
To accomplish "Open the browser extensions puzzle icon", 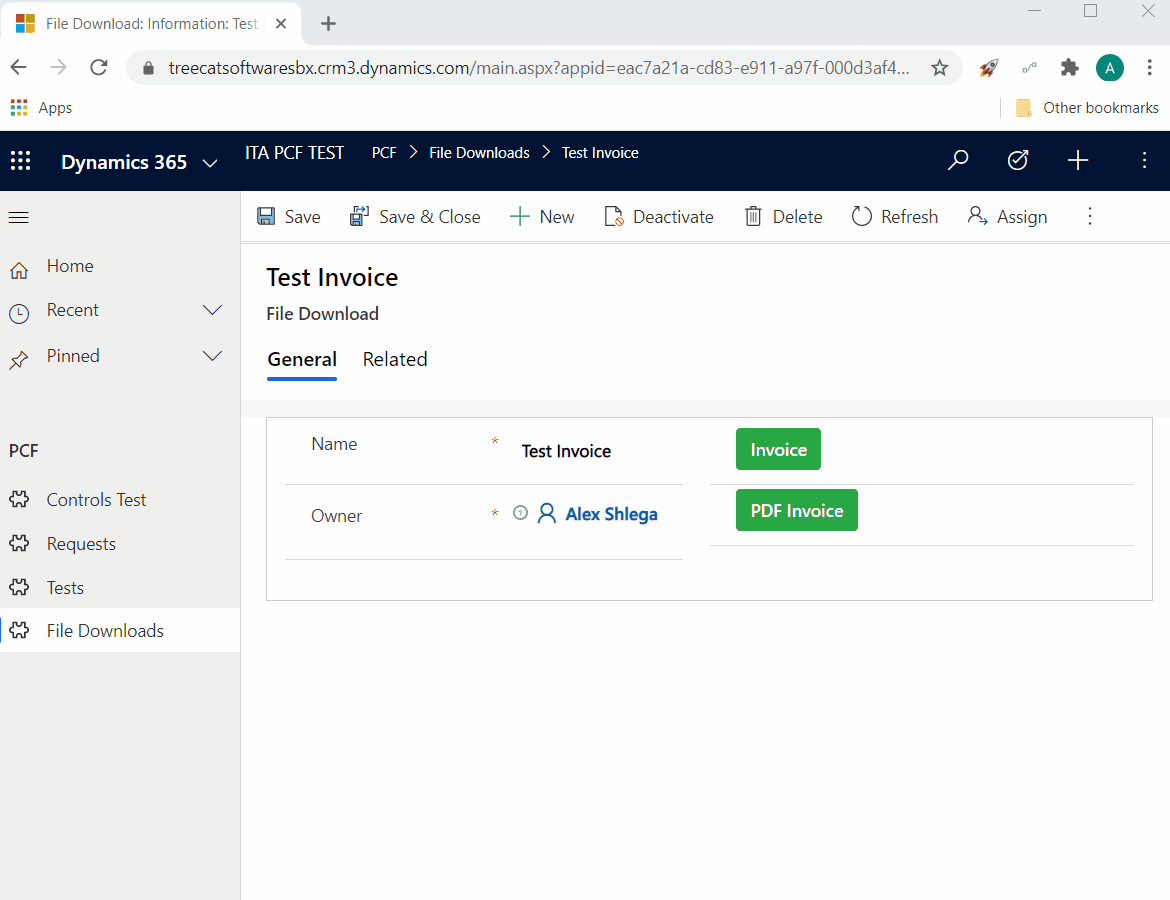I will pos(1069,68).
